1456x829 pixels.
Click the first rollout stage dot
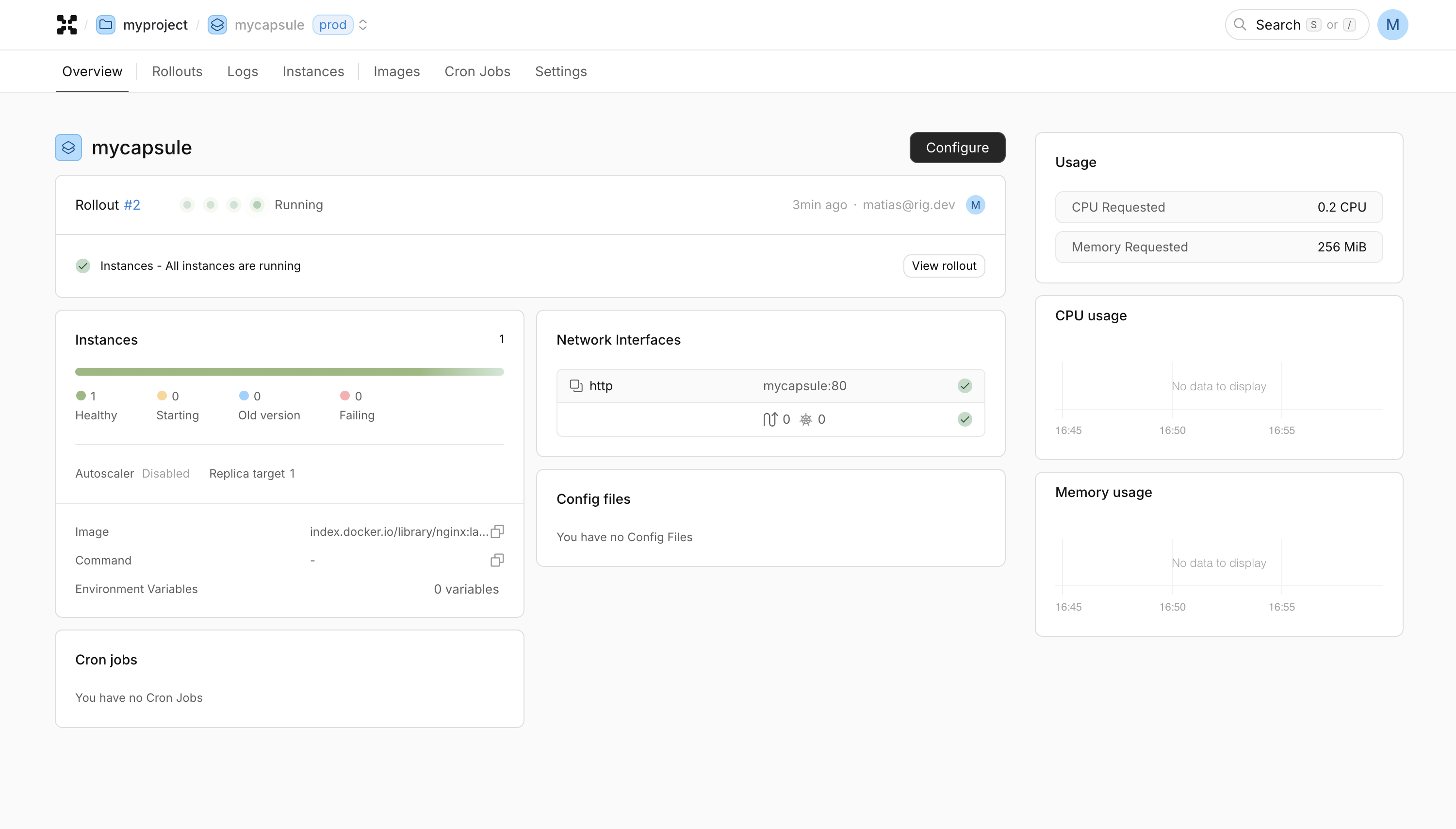pos(187,205)
